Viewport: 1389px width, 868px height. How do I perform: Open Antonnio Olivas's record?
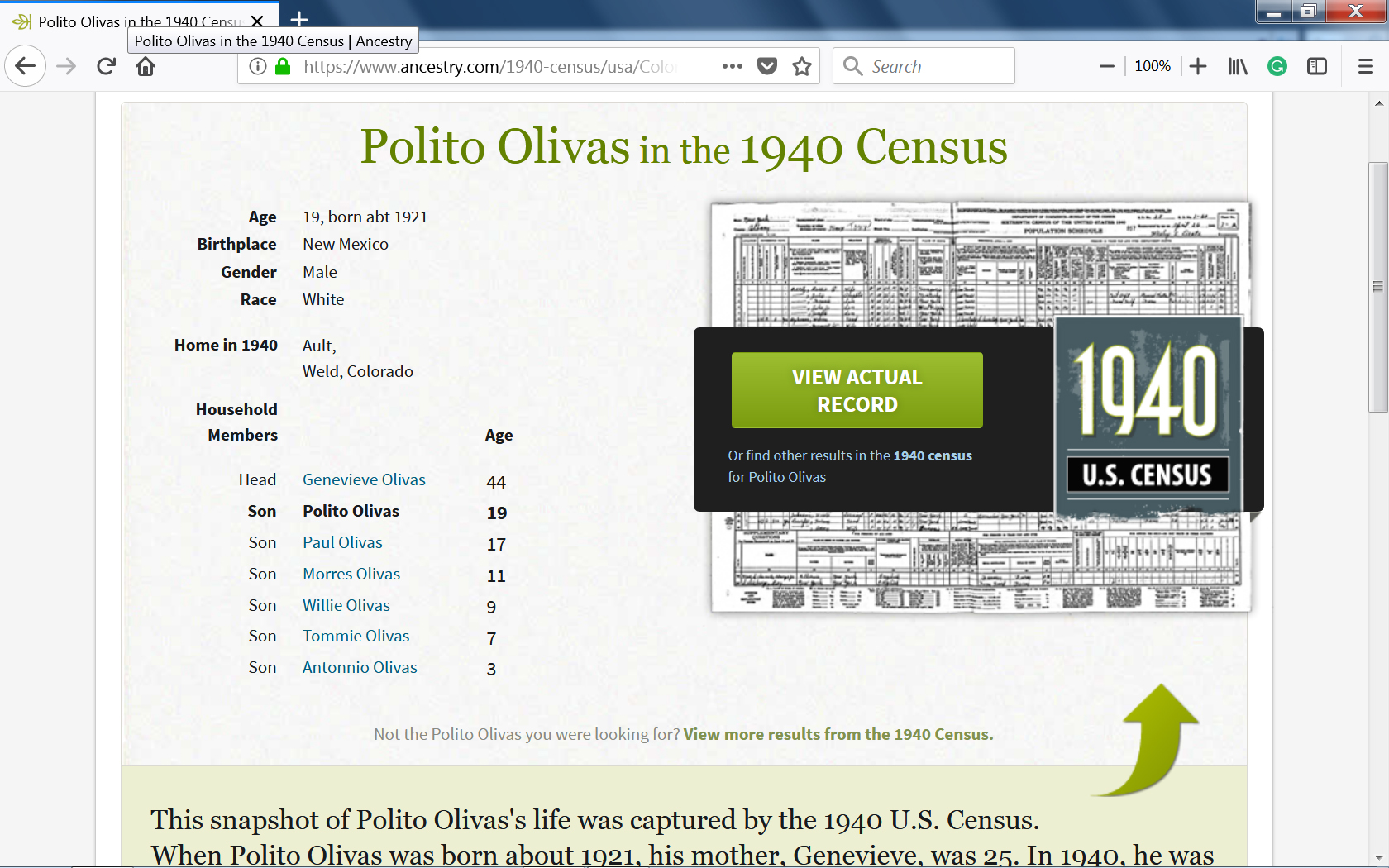coord(360,667)
